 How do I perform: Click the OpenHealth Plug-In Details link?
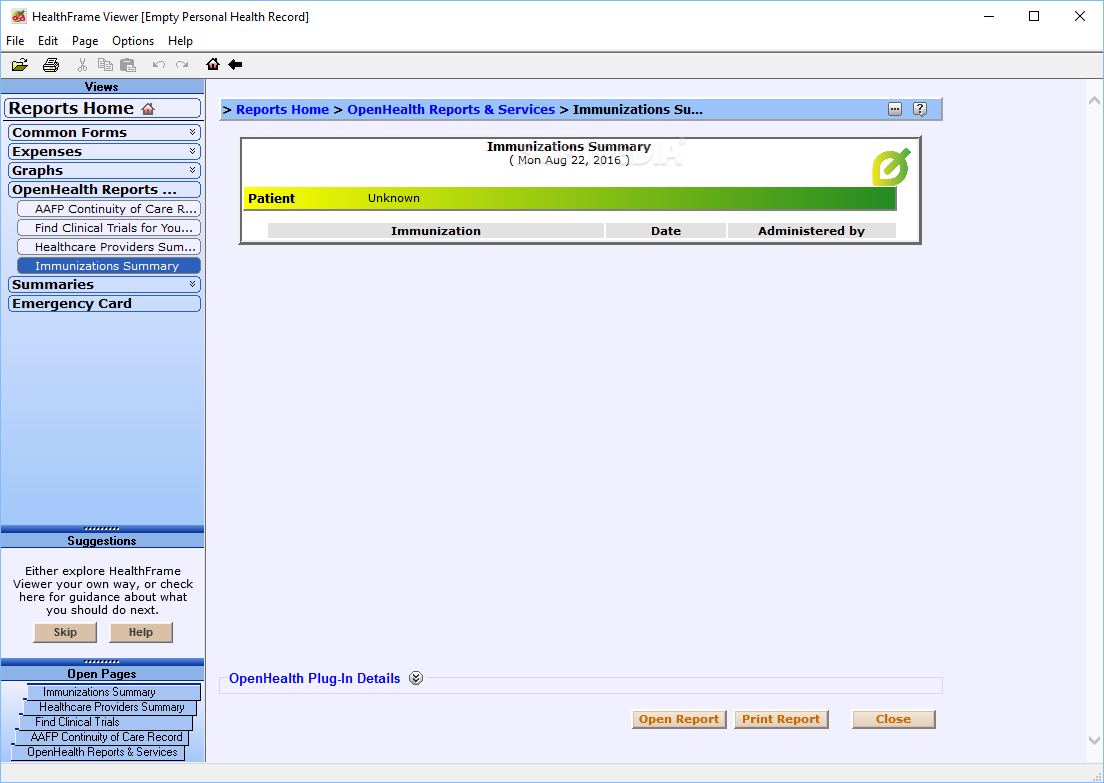click(x=314, y=678)
